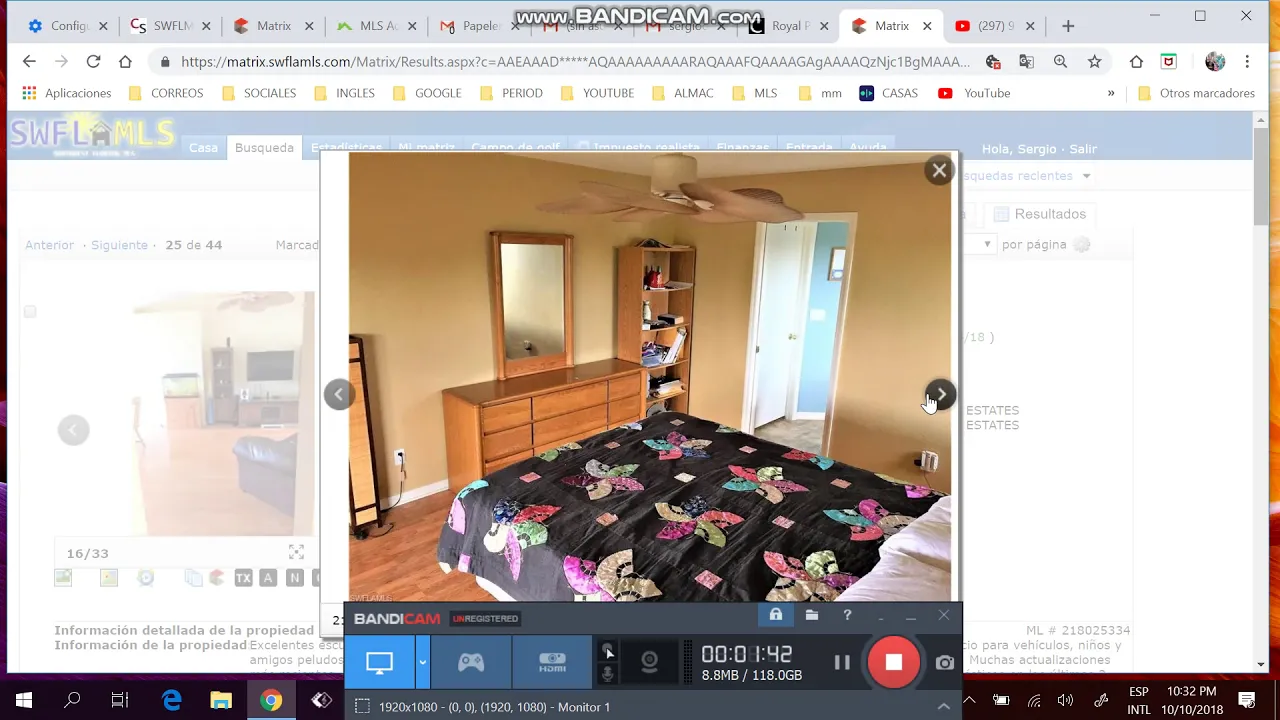Expand listing photo to fullscreen
Screen dimensions: 1280x720
click(x=296, y=552)
